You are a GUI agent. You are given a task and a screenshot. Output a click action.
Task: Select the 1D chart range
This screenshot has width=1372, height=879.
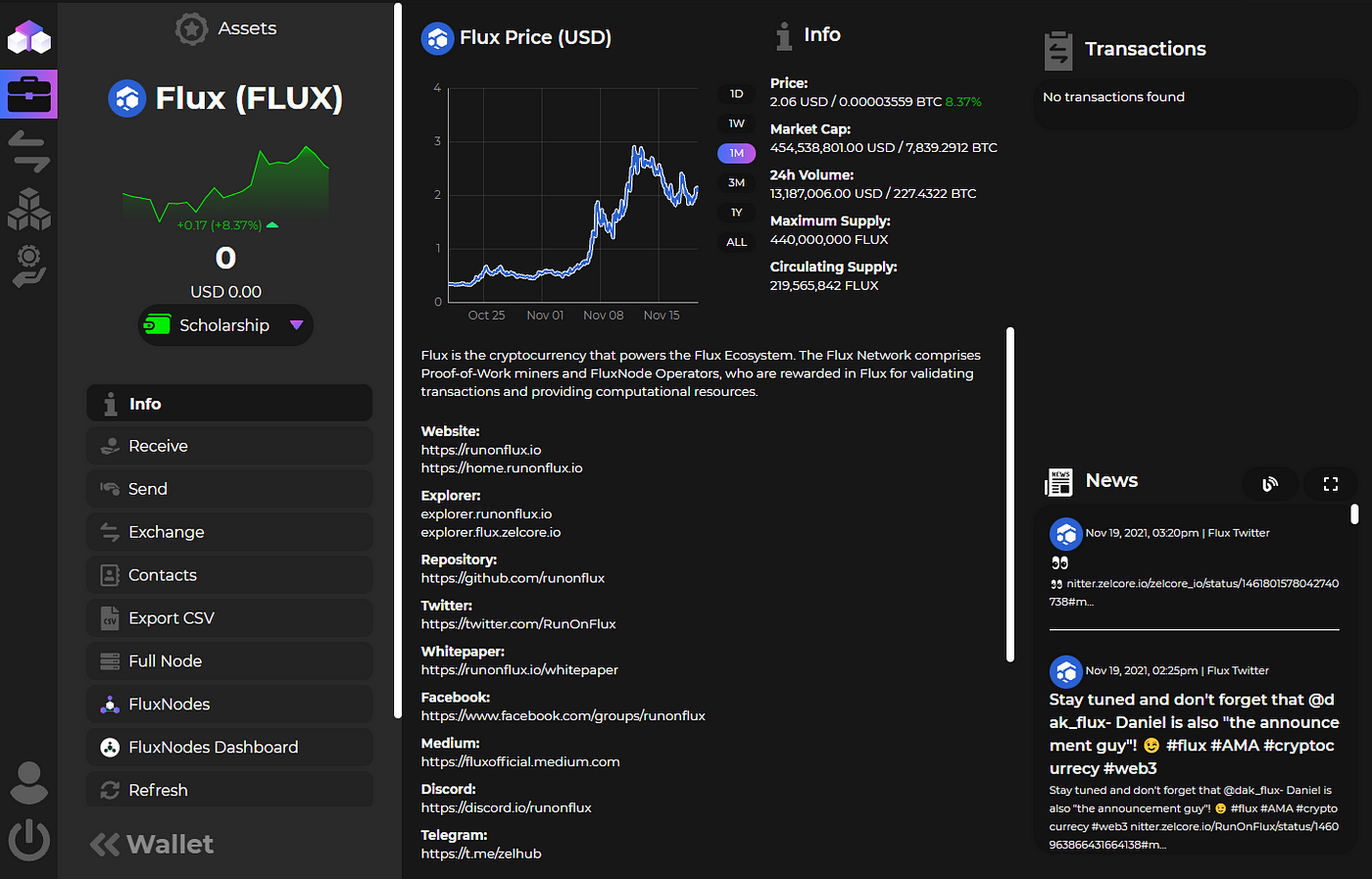point(736,94)
